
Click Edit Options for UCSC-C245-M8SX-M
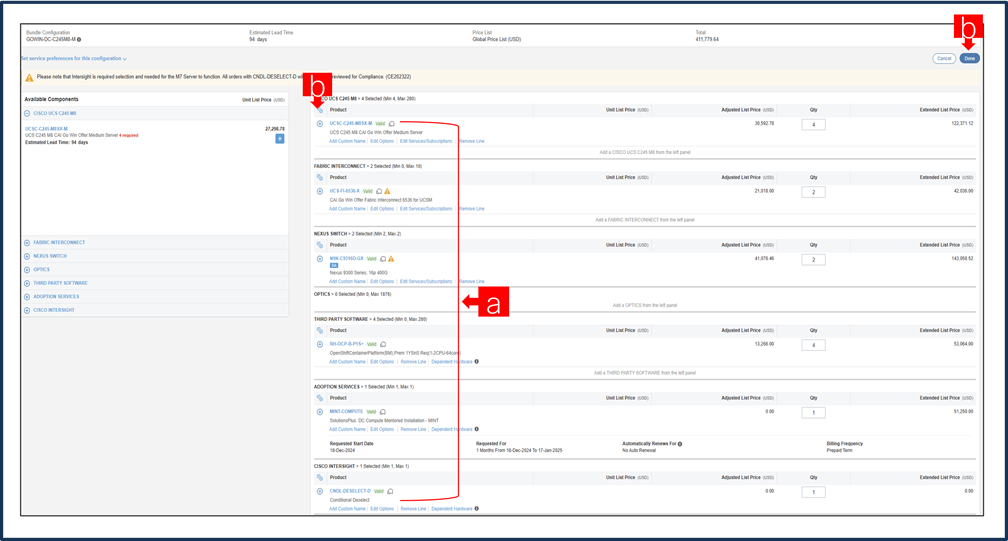click(x=382, y=141)
